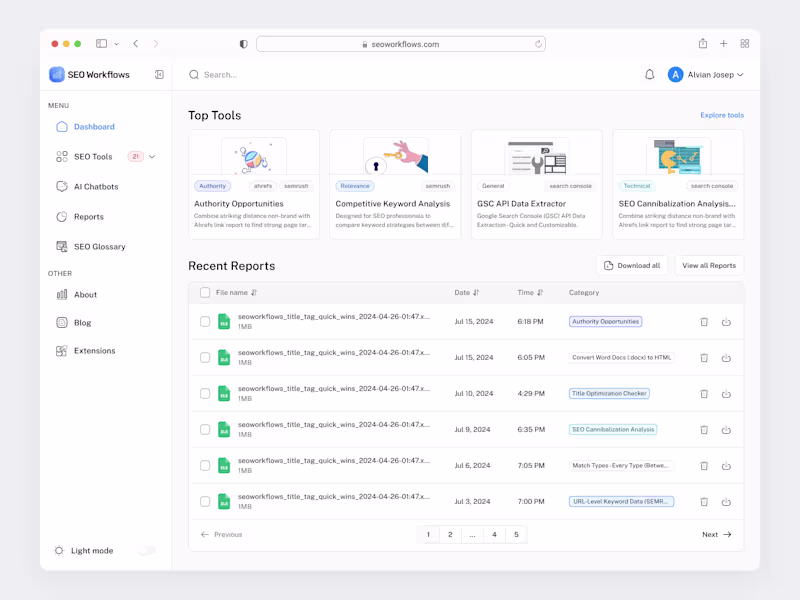Delete the Jul 15 6:05 PM report

pos(704,358)
